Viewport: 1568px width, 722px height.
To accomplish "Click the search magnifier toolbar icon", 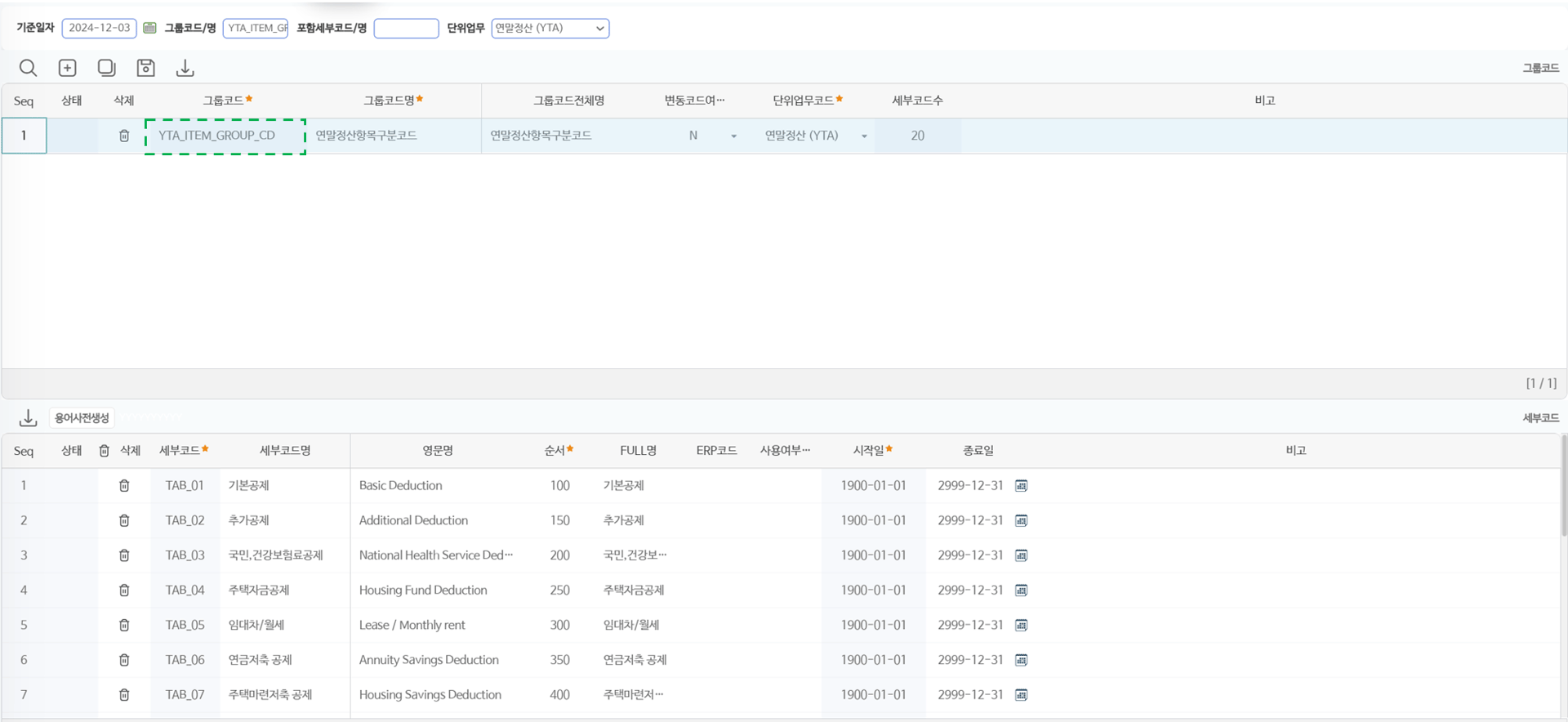I will click(x=28, y=68).
